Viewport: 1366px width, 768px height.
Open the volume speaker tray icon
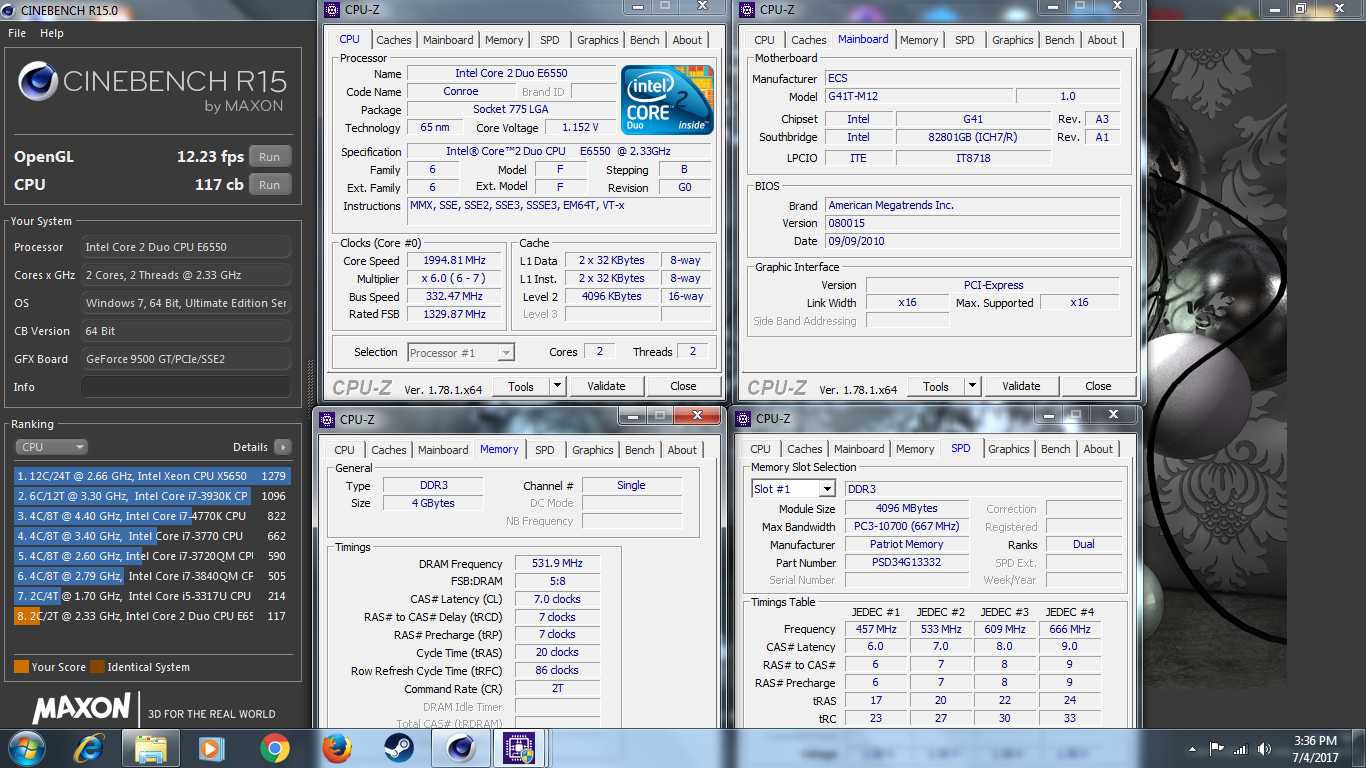tap(1264, 749)
